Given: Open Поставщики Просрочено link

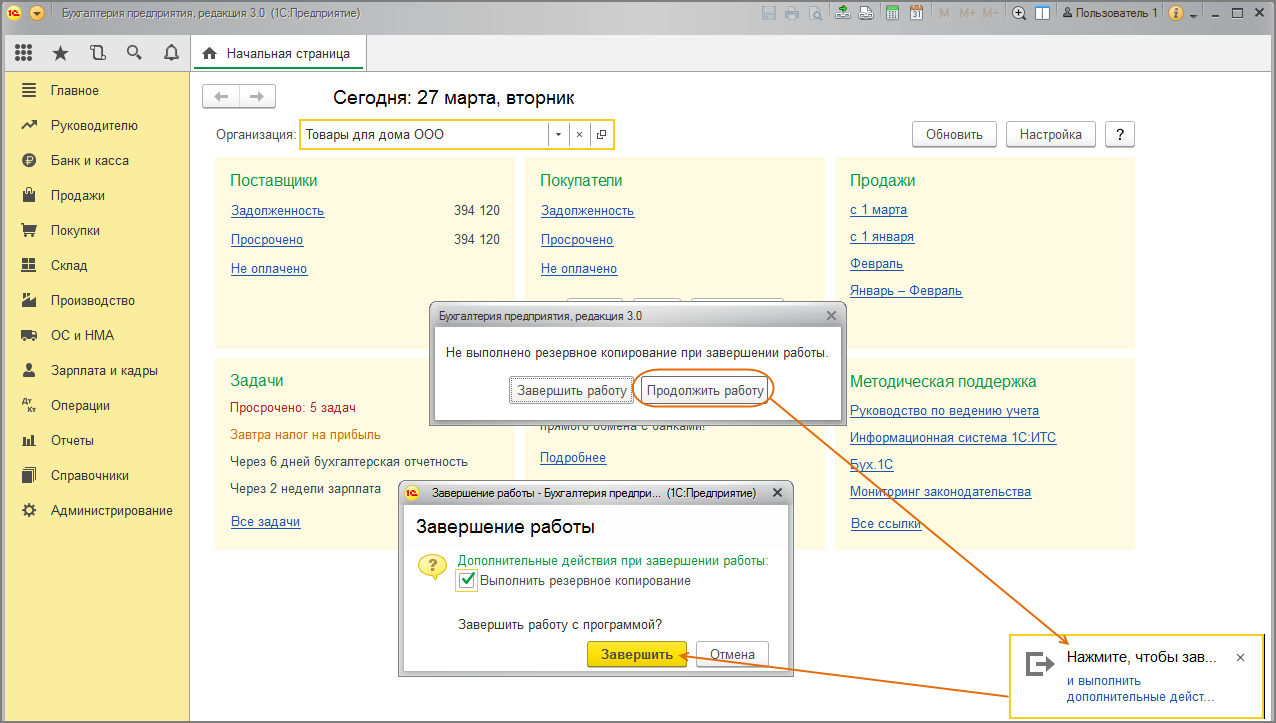Looking at the screenshot, I should click(267, 239).
